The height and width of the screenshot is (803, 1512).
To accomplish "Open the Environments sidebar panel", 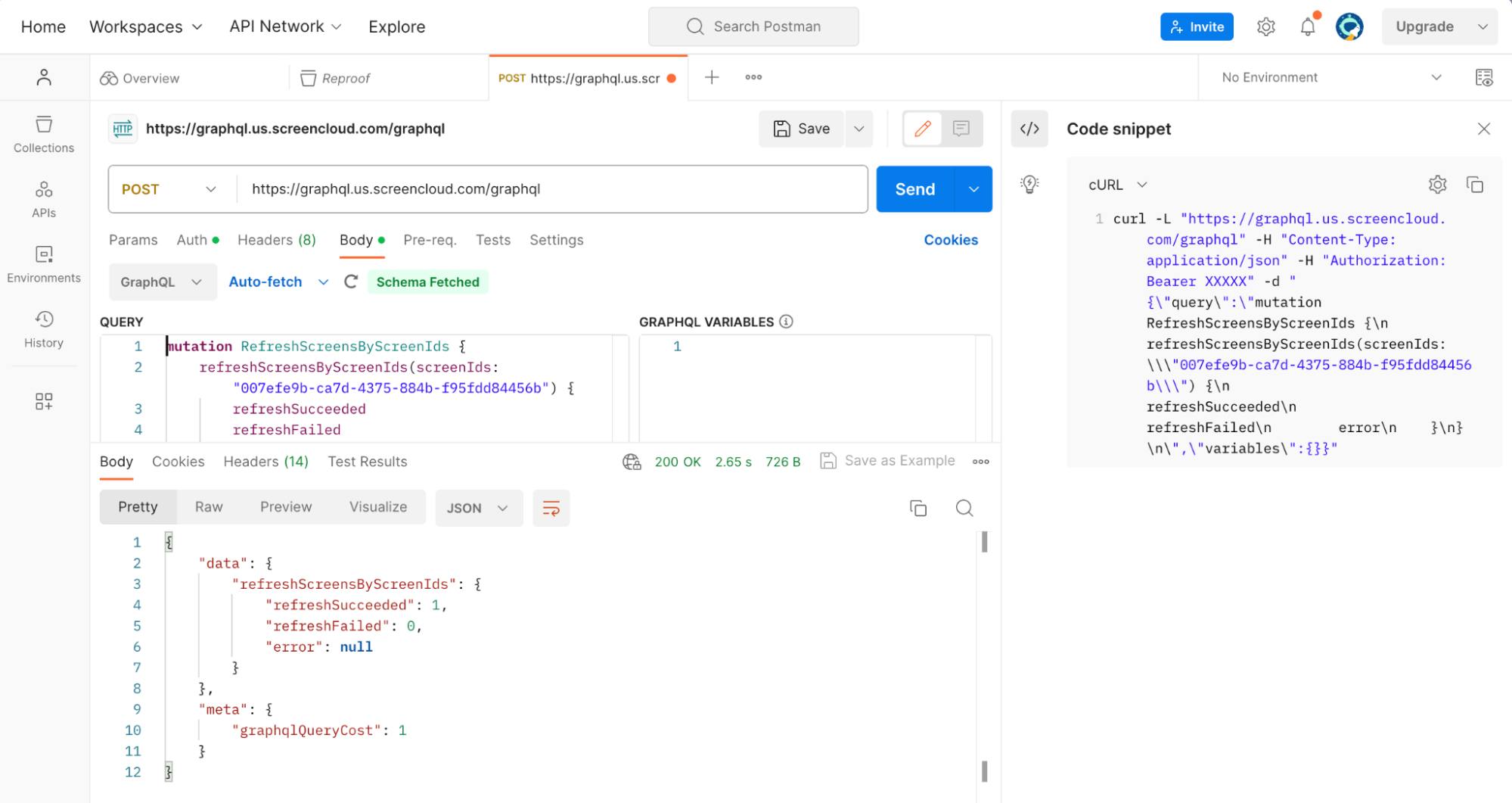I will [44, 265].
